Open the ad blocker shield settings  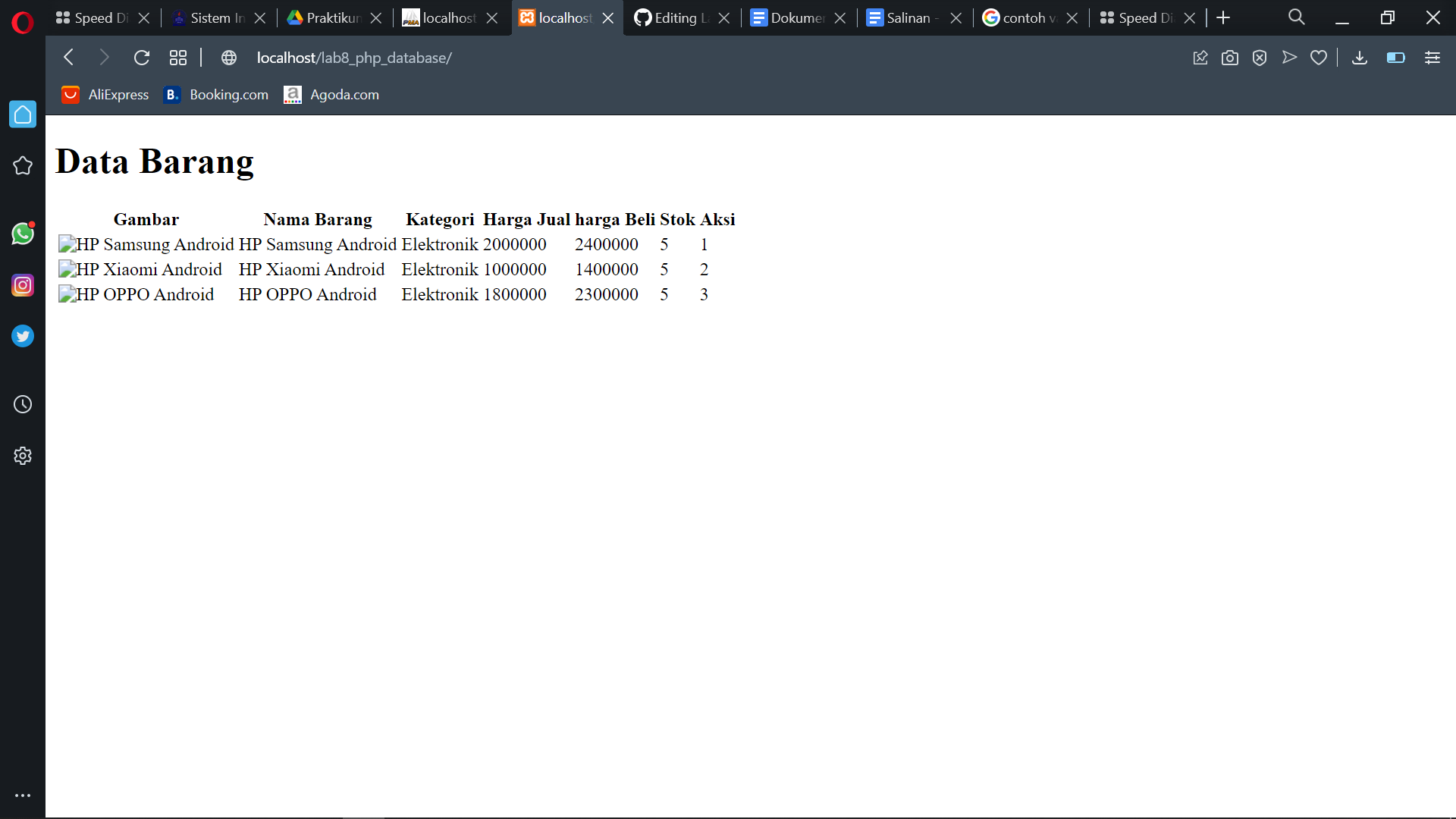[1260, 57]
